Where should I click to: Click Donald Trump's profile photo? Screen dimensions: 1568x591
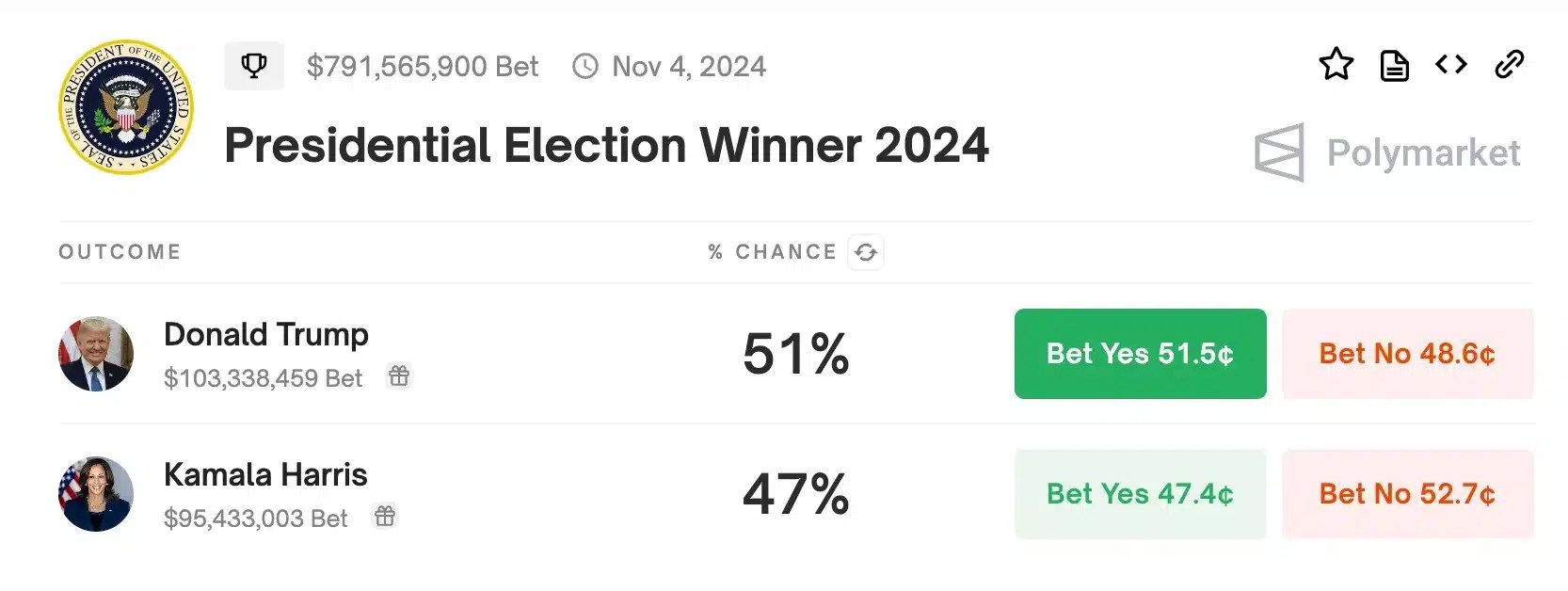pyautogui.click(x=96, y=354)
